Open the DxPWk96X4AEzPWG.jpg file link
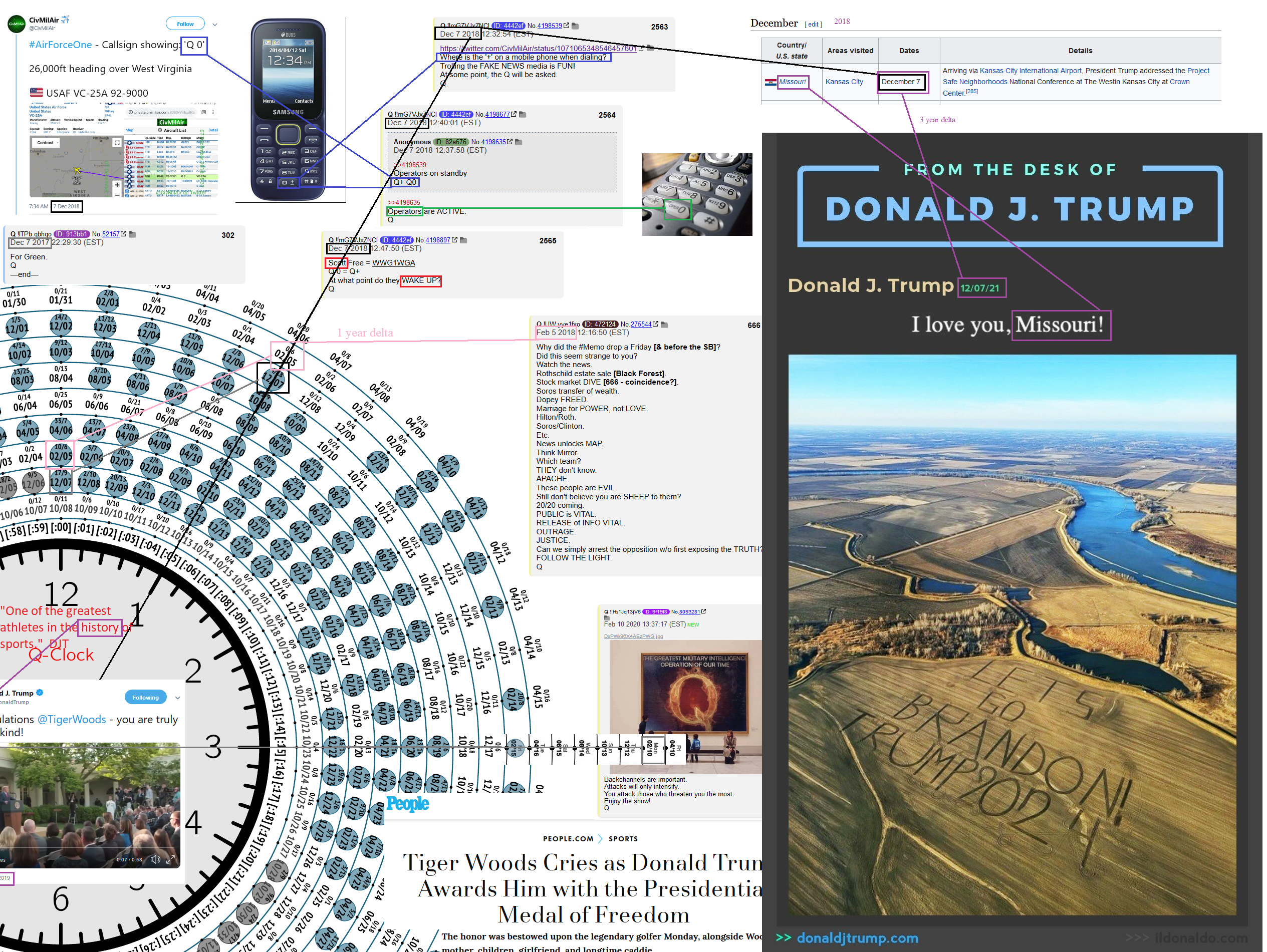 tap(633, 637)
